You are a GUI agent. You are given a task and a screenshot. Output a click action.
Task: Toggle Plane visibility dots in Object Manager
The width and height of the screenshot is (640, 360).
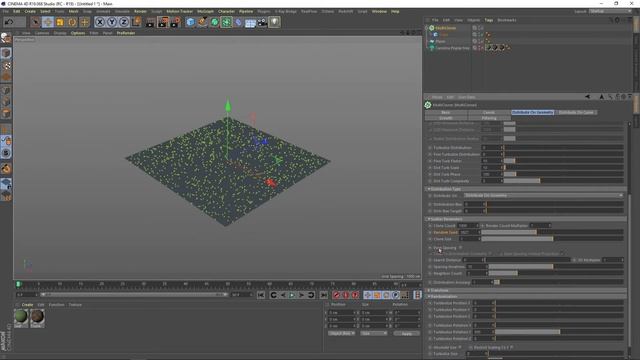coord(481,41)
